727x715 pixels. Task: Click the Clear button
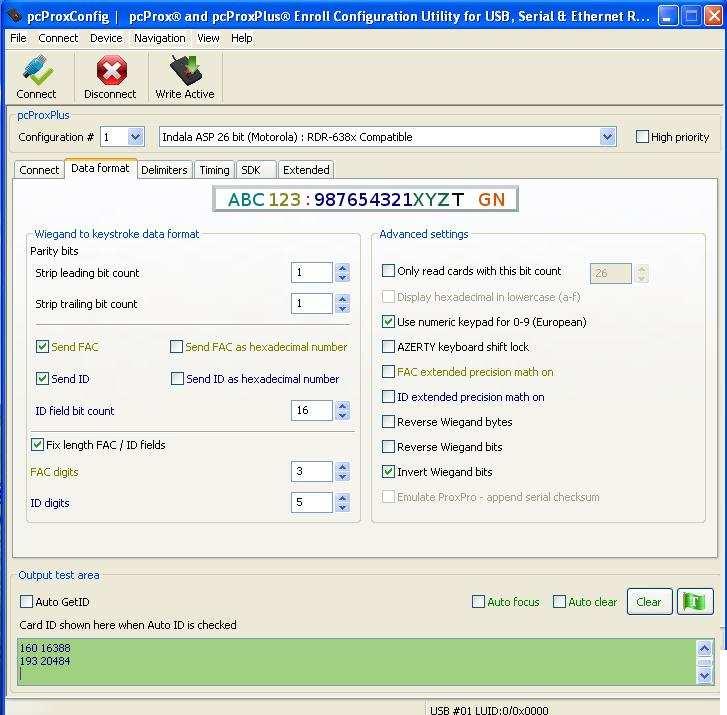tap(649, 602)
